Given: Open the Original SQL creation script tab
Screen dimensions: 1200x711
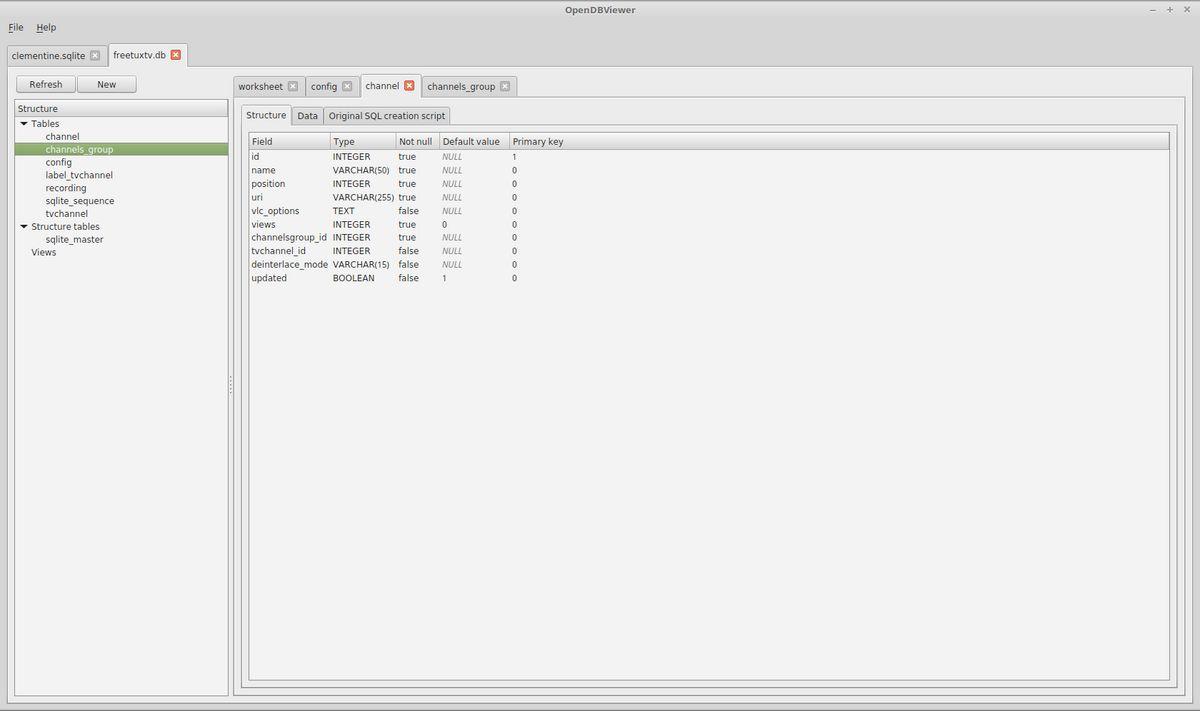Looking at the screenshot, I should point(387,116).
